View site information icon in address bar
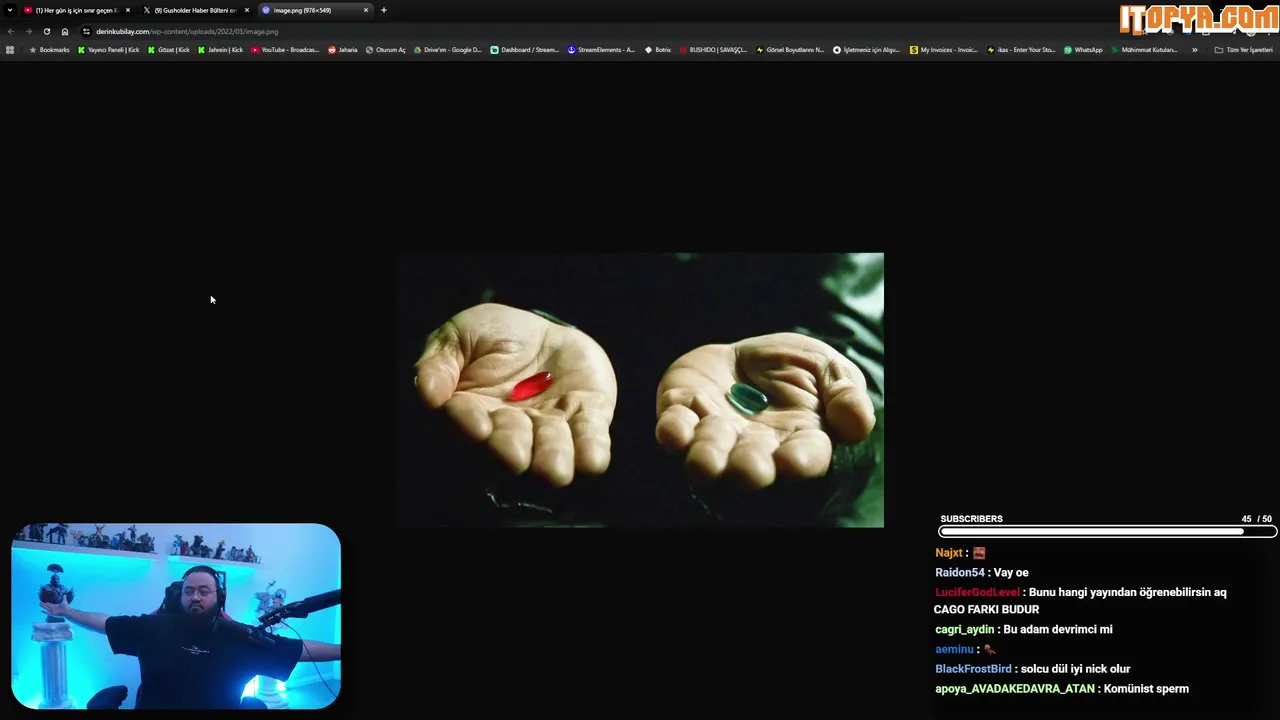This screenshot has width=1280, height=720. [86, 31]
